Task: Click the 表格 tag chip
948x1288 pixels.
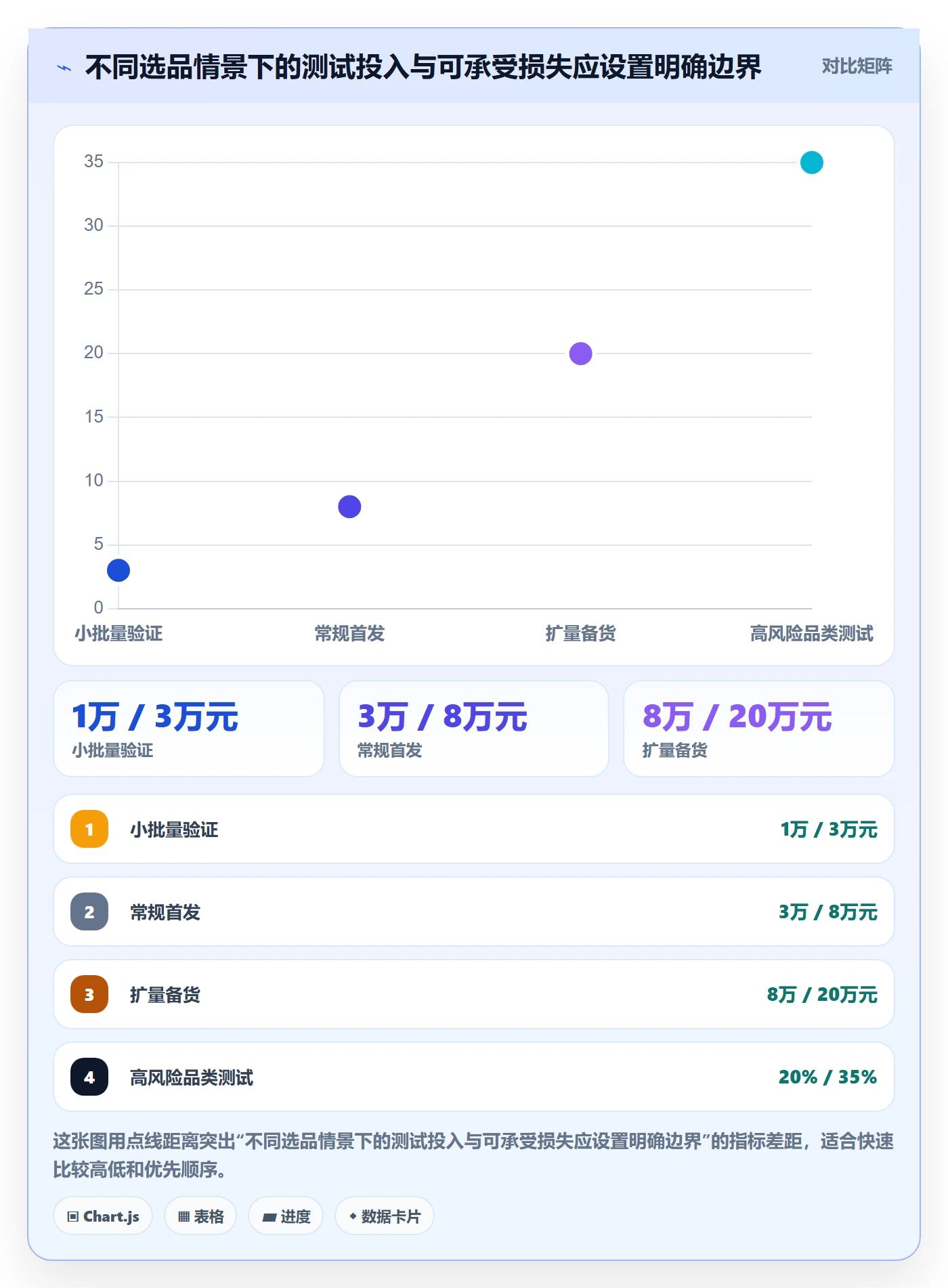Action: [x=200, y=1216]
